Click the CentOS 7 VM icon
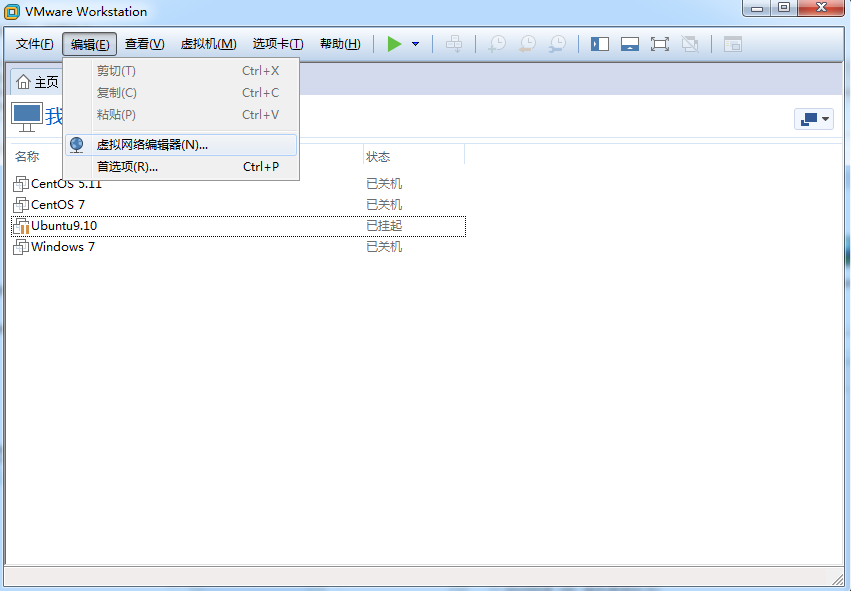Screen dimensions: 851x591 coord(21,205)
